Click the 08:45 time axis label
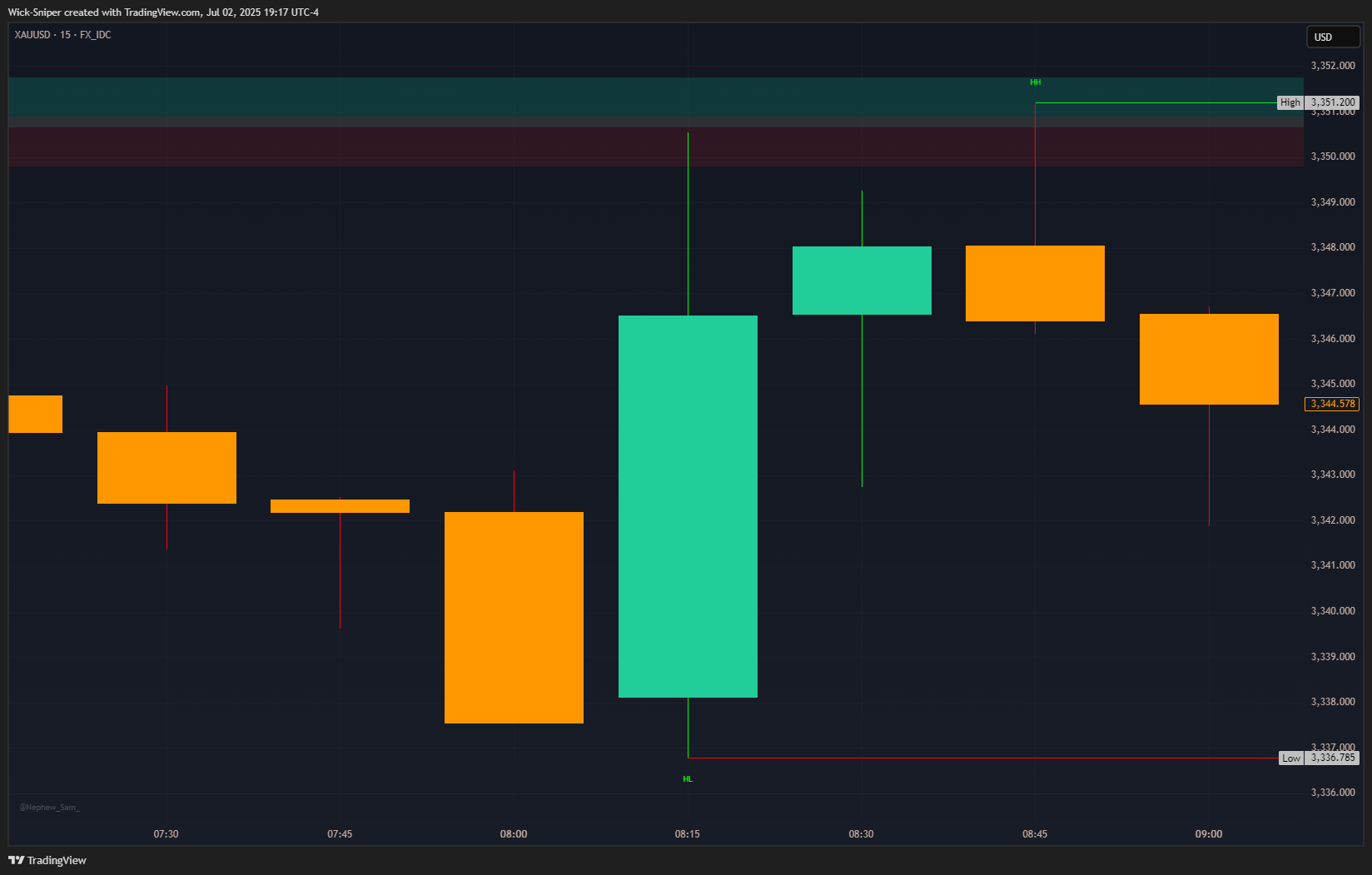 coord(1035,834)
